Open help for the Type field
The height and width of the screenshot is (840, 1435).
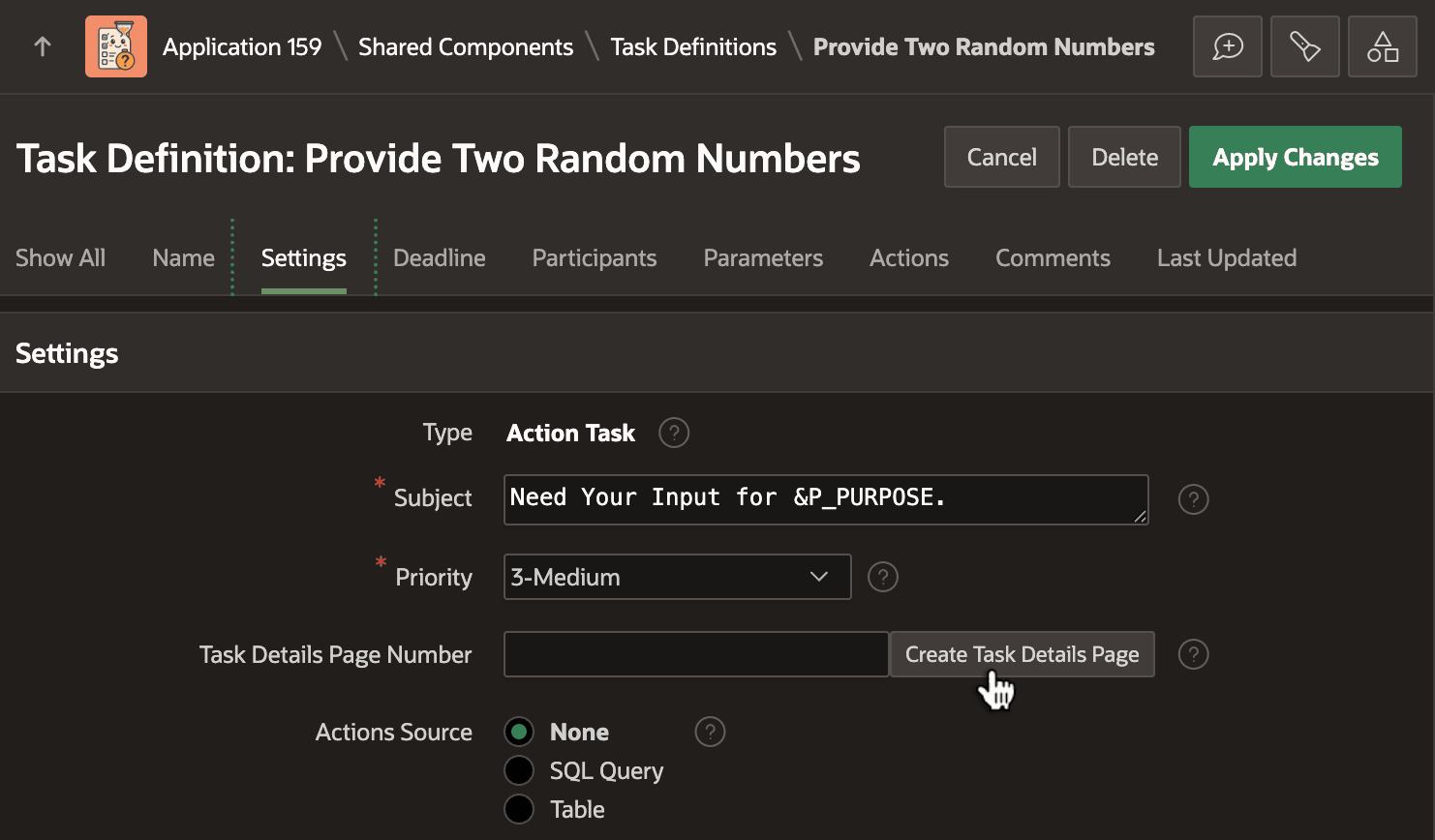[x=674, y=433]
